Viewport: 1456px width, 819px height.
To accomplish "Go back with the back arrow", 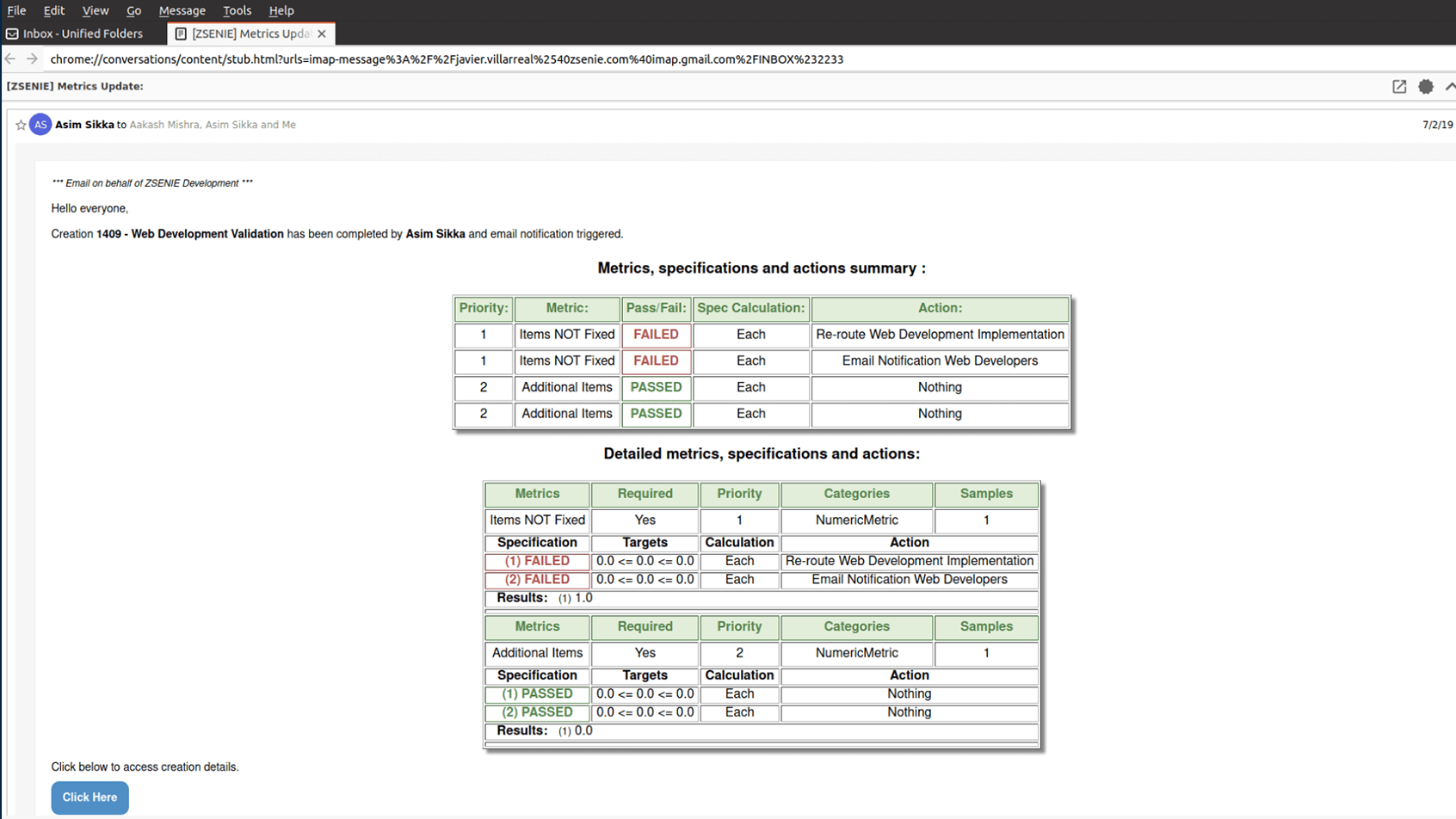I will (x=10, y=58).
